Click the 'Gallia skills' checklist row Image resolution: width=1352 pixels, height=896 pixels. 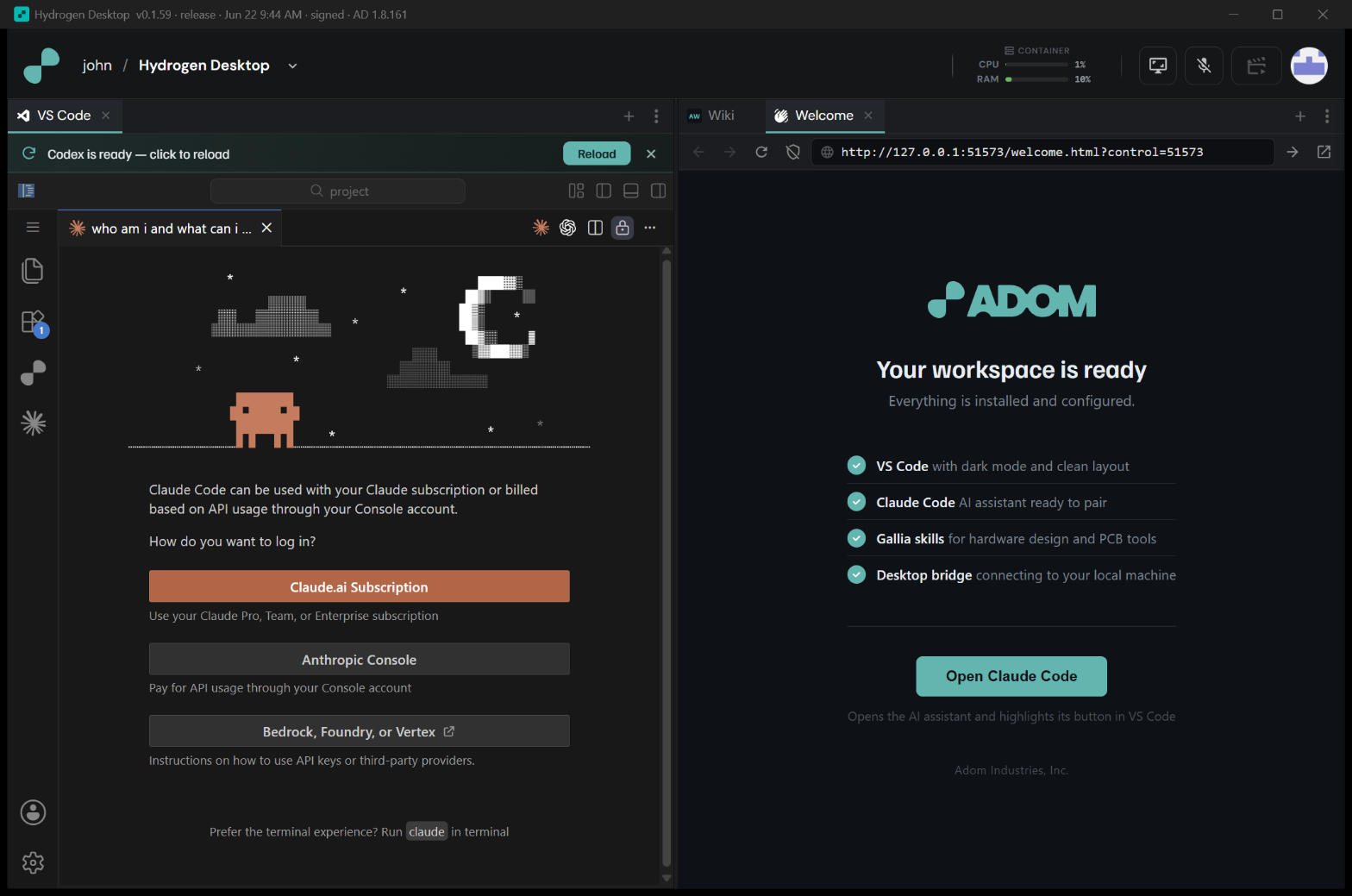coord(1011,538)
